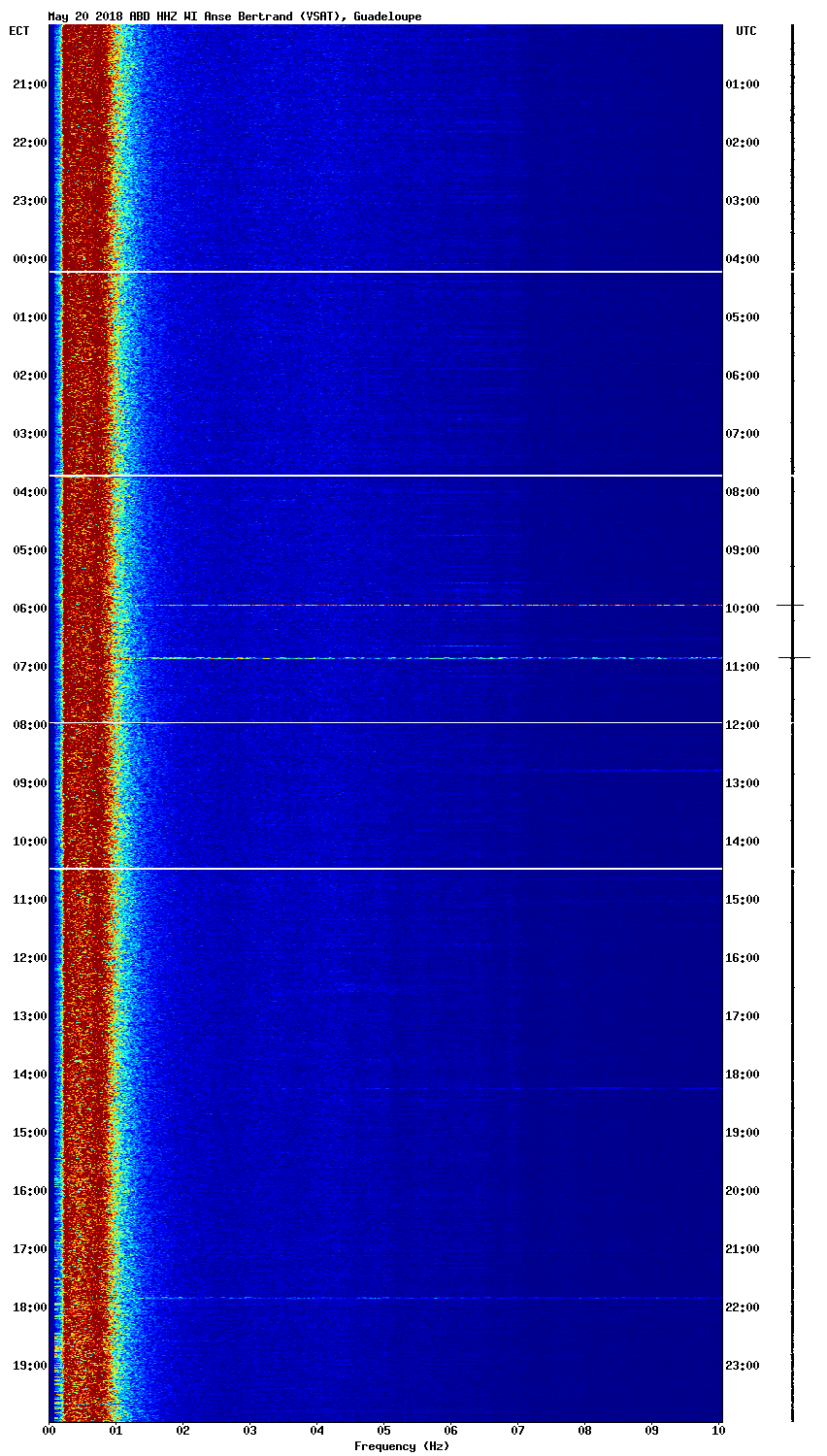The image size is (827, 1456).
Task: Pick the 11:00 label on UTC axis
Action: [743, 667]
